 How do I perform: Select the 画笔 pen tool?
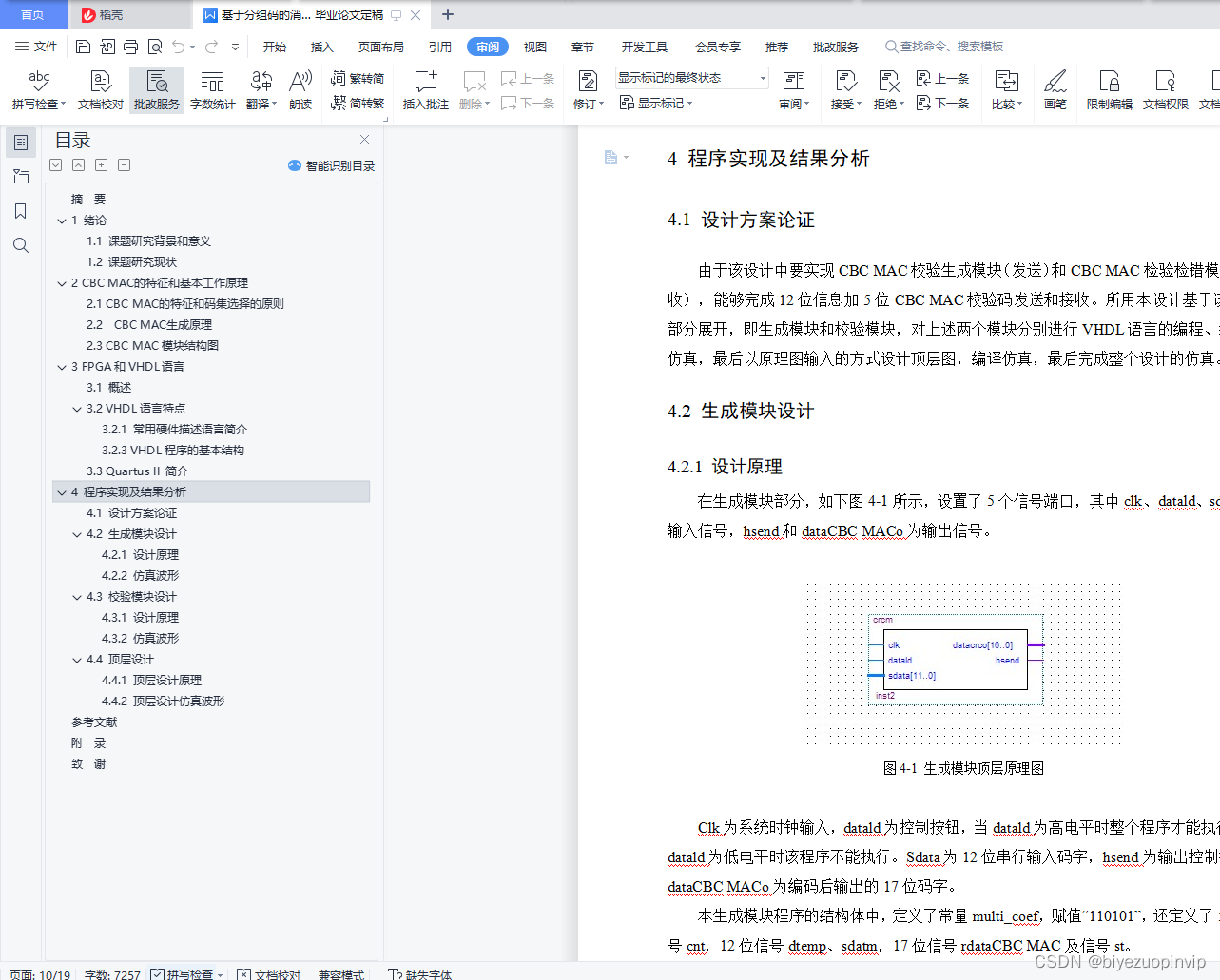pos(1055,90)
